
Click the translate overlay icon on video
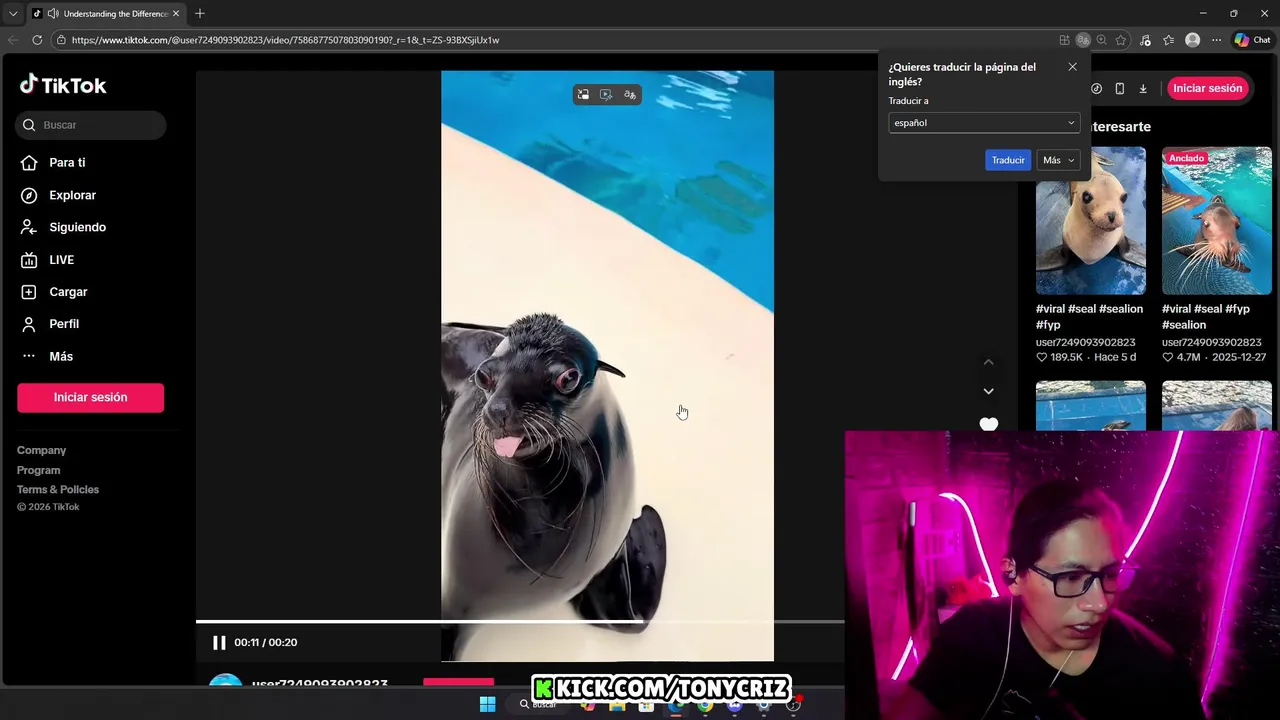(629, 94)
